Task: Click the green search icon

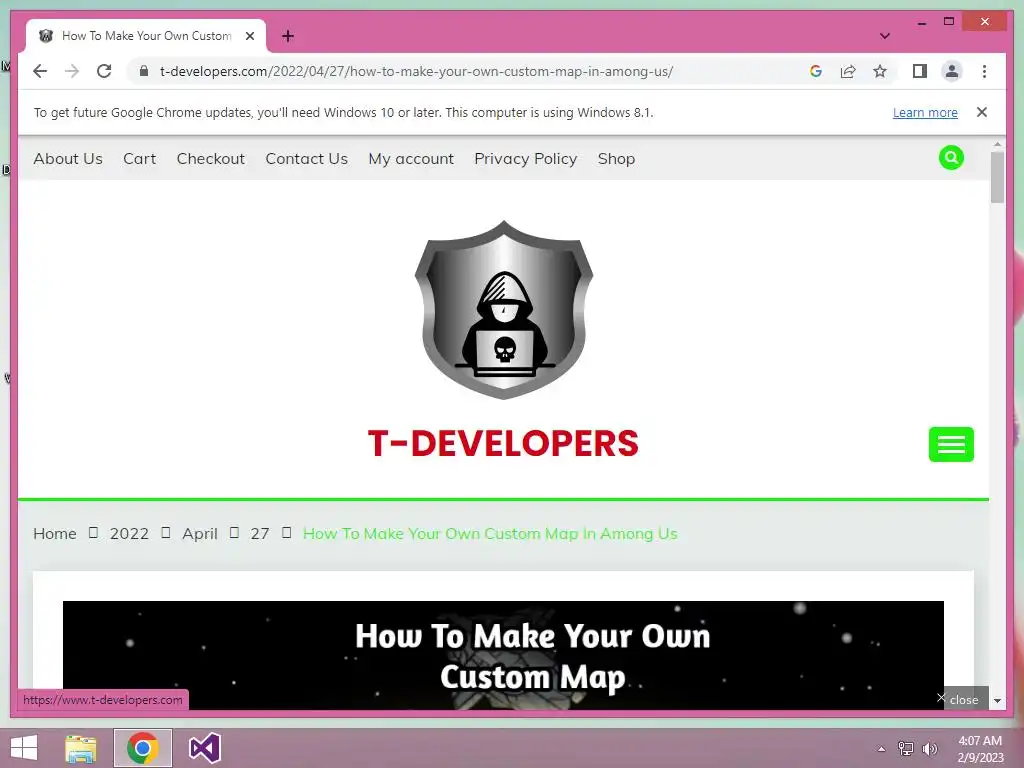Action: pos(951,157)
